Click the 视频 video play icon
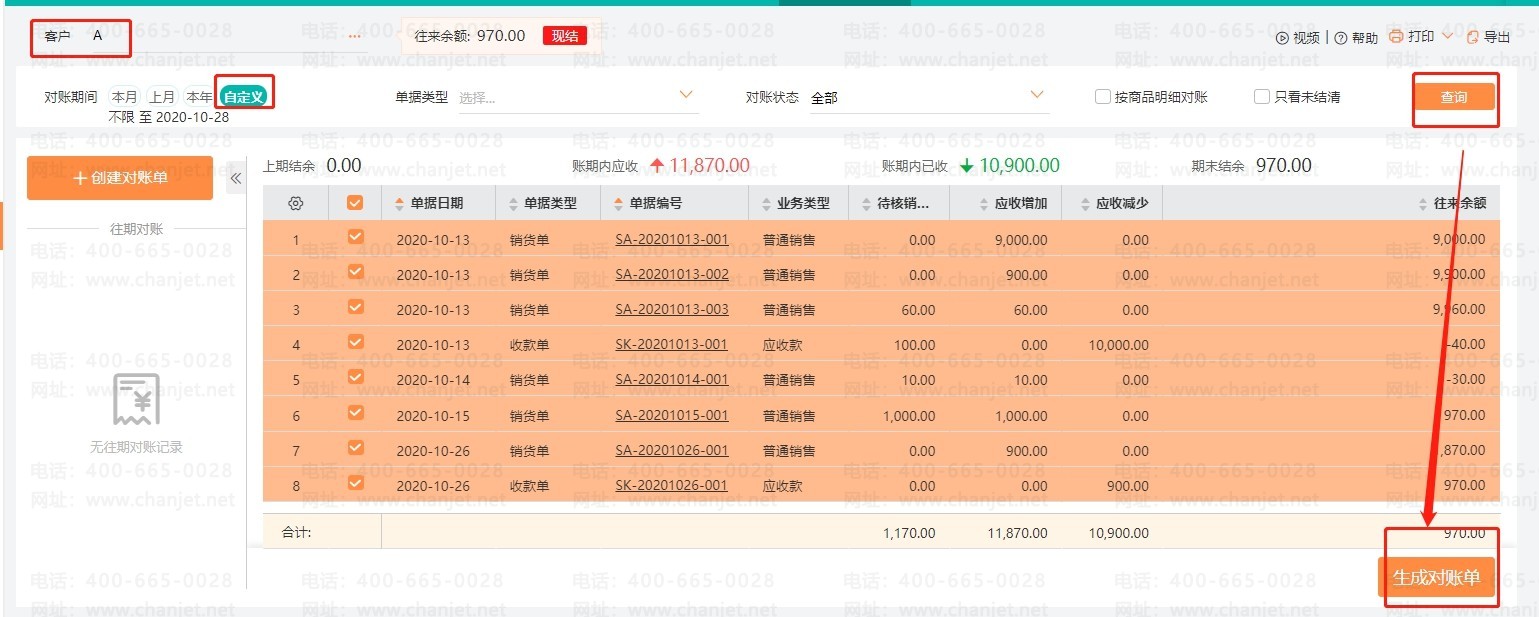The width and height of the screenshot is (1539, 617). 1282,38
